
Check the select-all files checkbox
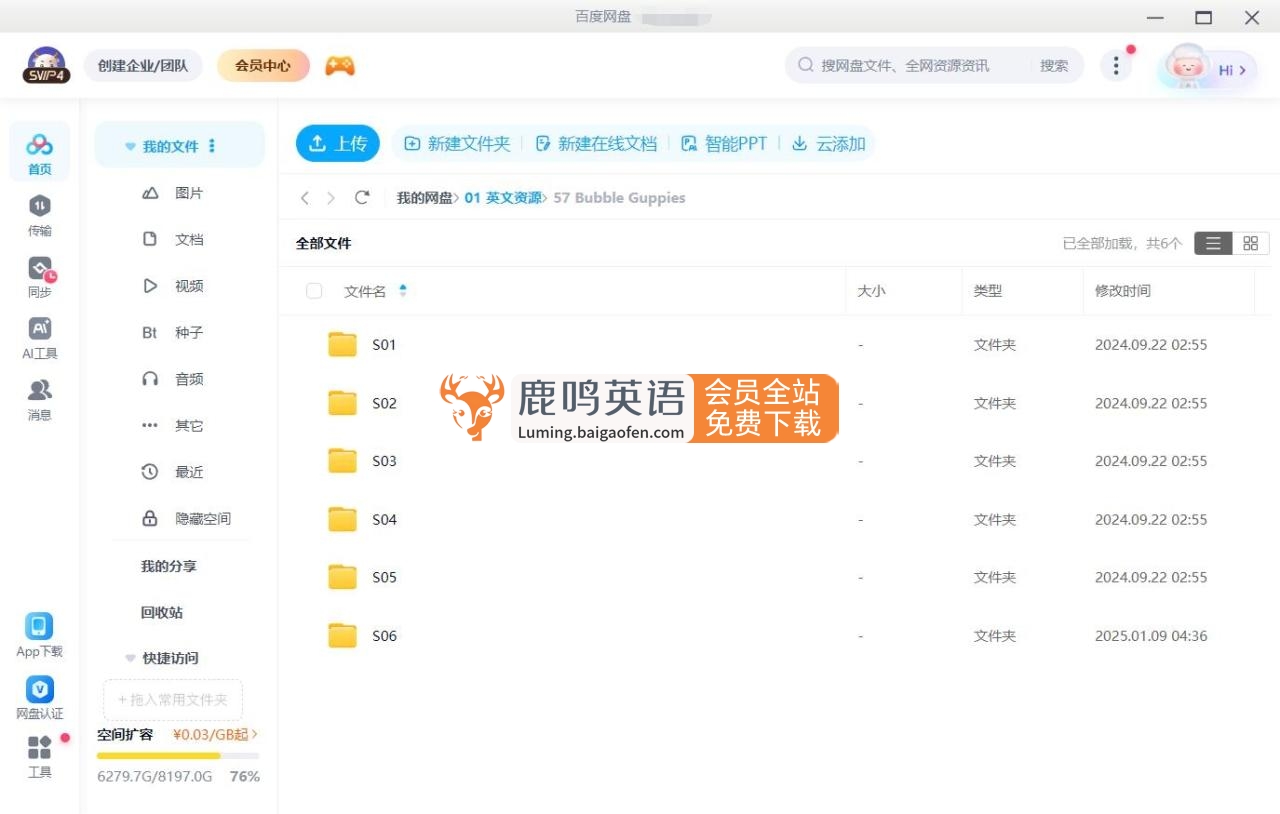pos(314,291)
